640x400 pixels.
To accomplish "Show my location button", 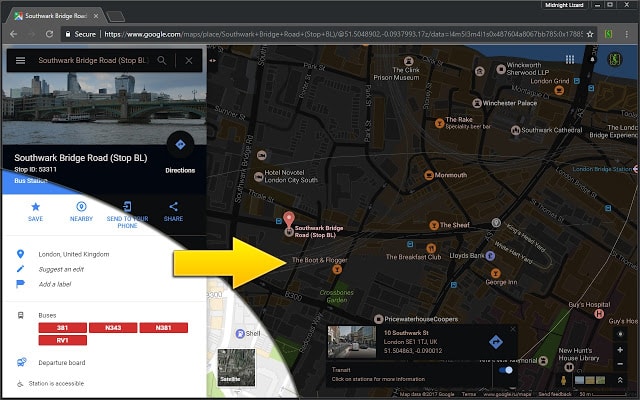I will (620, 334).
